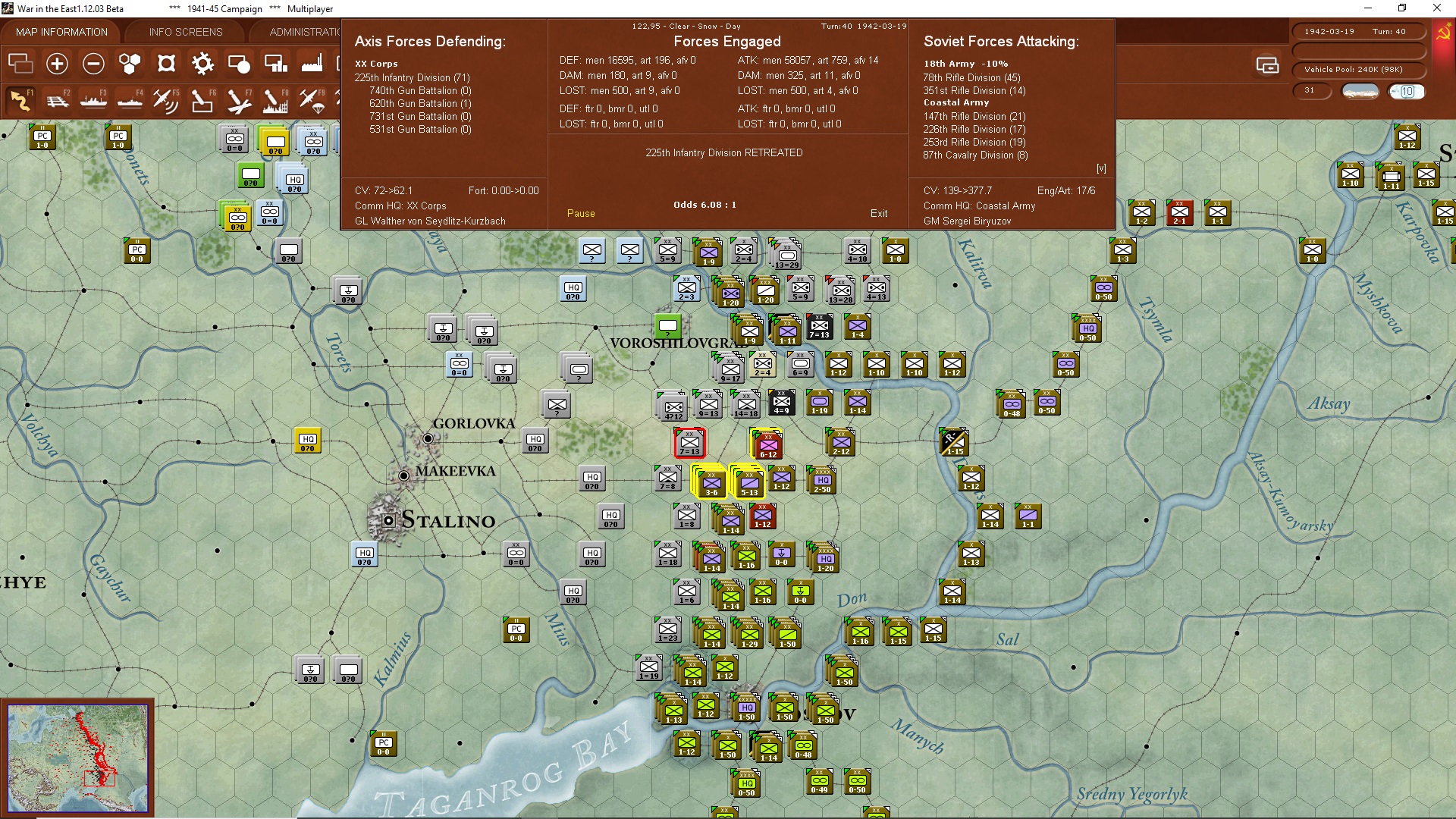Click the window-with-arrow icon near date panel
The height and width of the screenshot is (819, 1456).
click(x=1267, y=65)
